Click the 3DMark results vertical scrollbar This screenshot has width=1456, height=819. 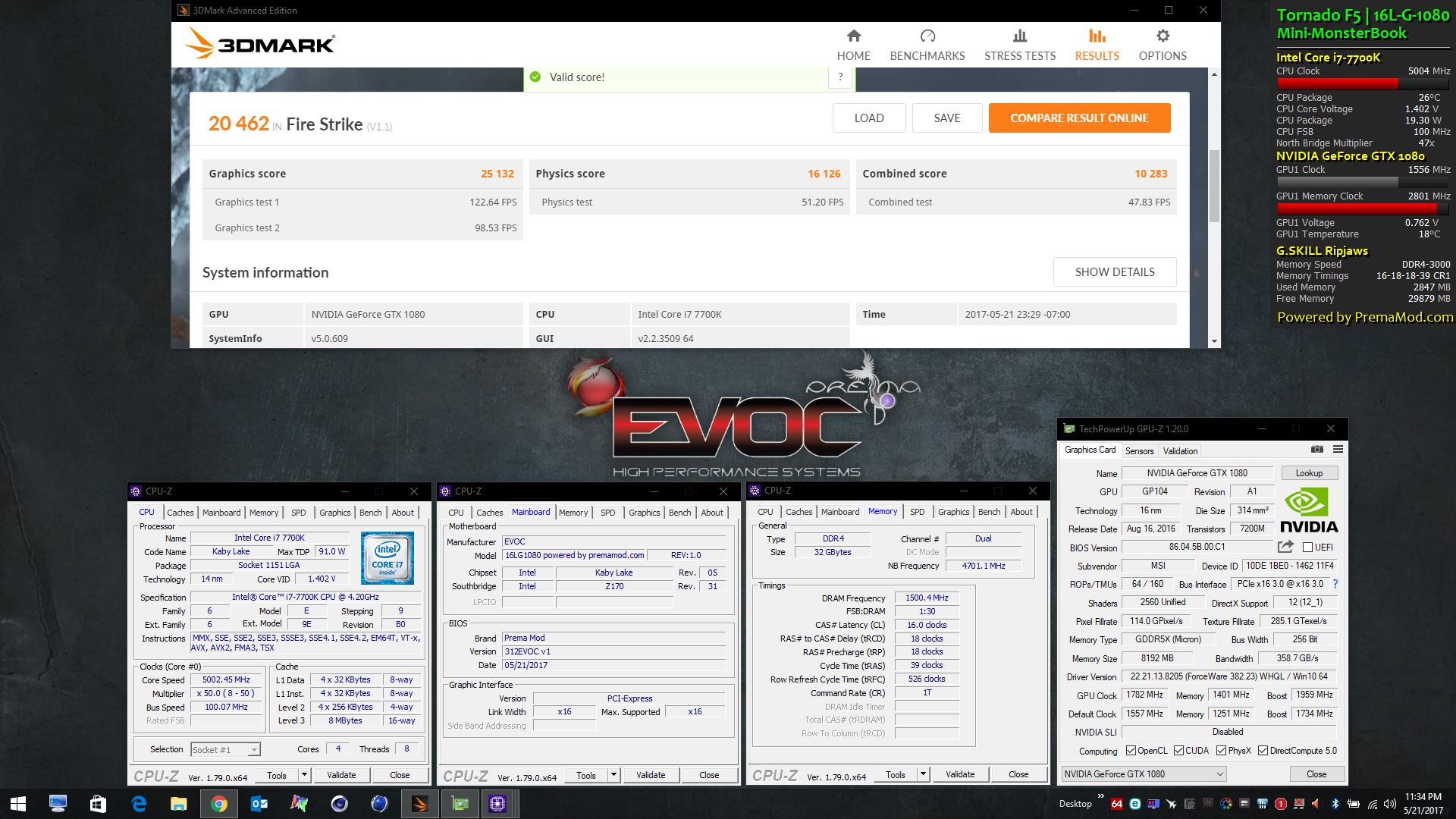pyautogui.click(x=1214, y=186)
